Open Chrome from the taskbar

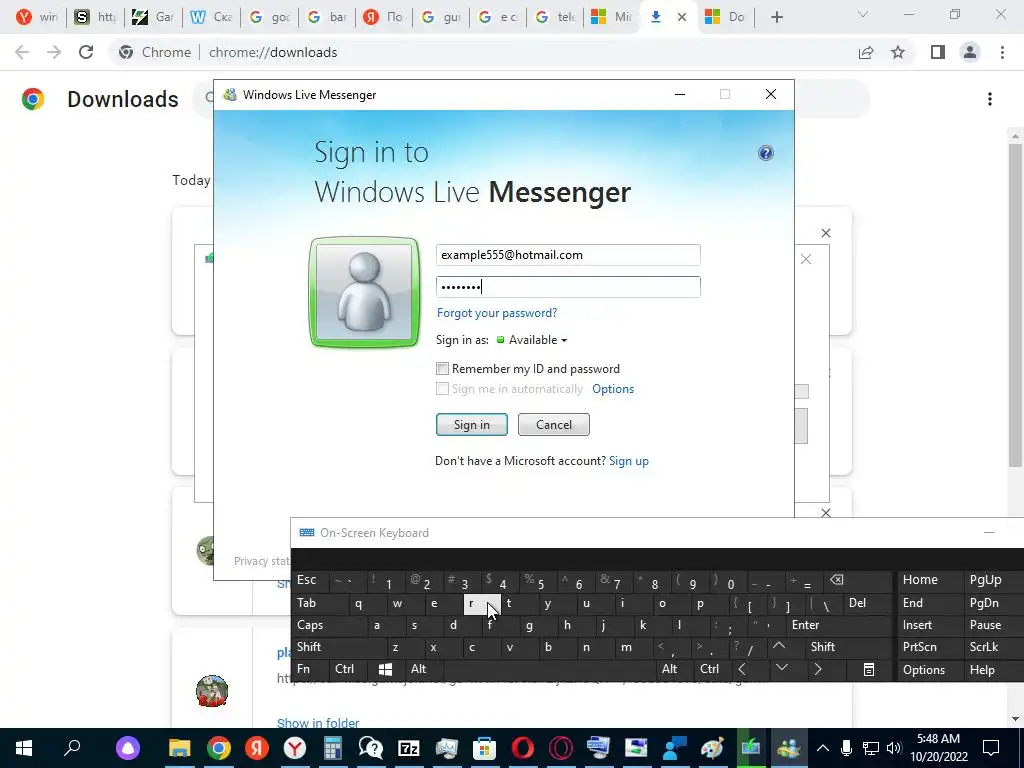[x=219, y=748]
